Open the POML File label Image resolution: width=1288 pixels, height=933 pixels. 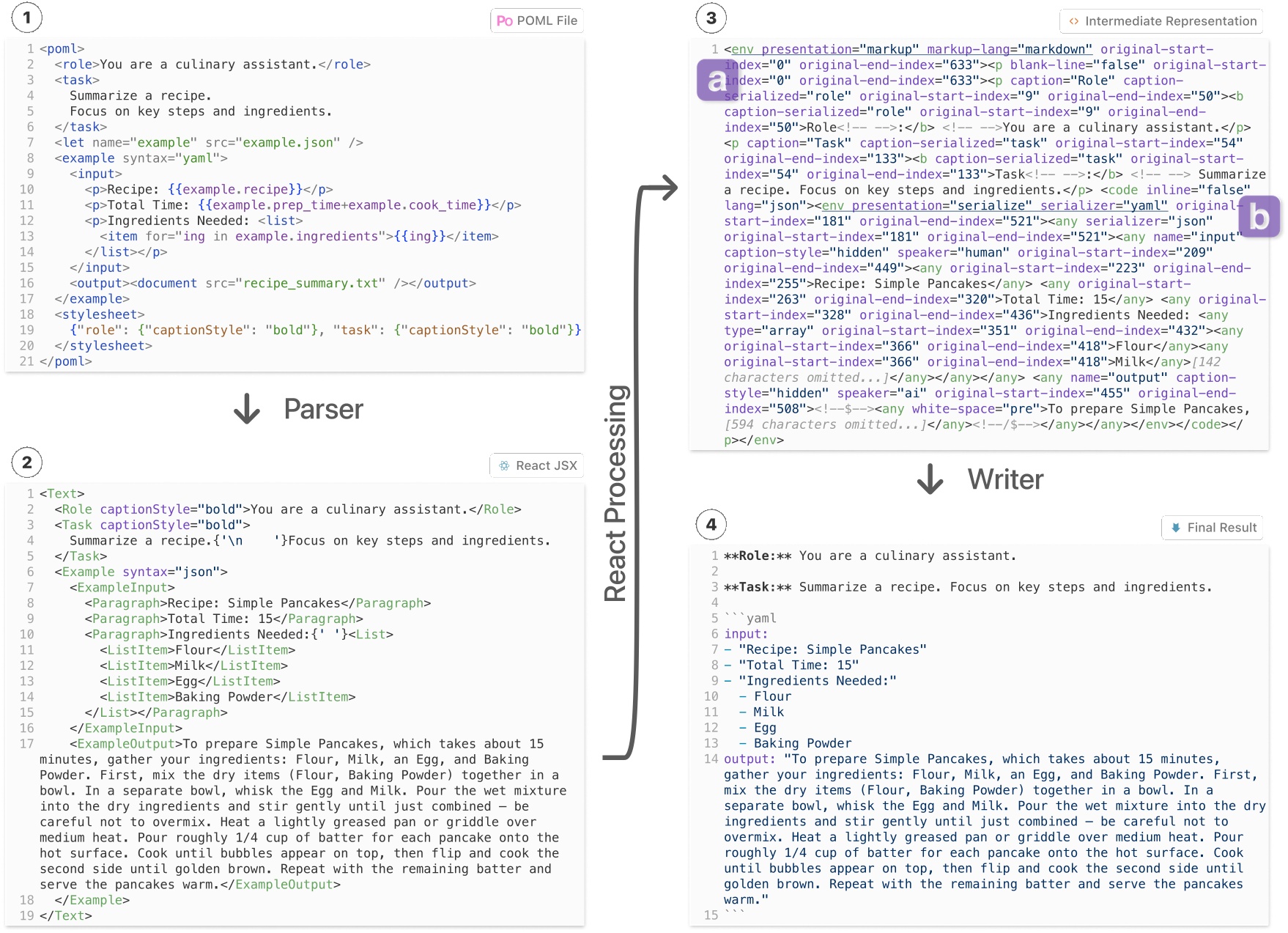547,21
